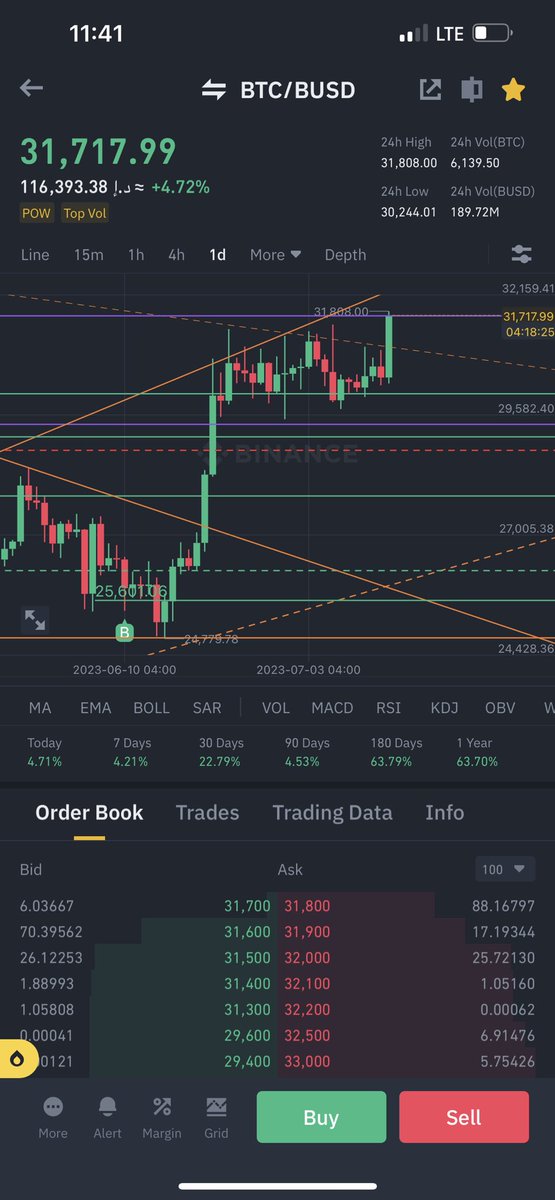Tap the ask price 32,000
The width and height of the screenshot is (555, 1200).
tap(307, 958)
